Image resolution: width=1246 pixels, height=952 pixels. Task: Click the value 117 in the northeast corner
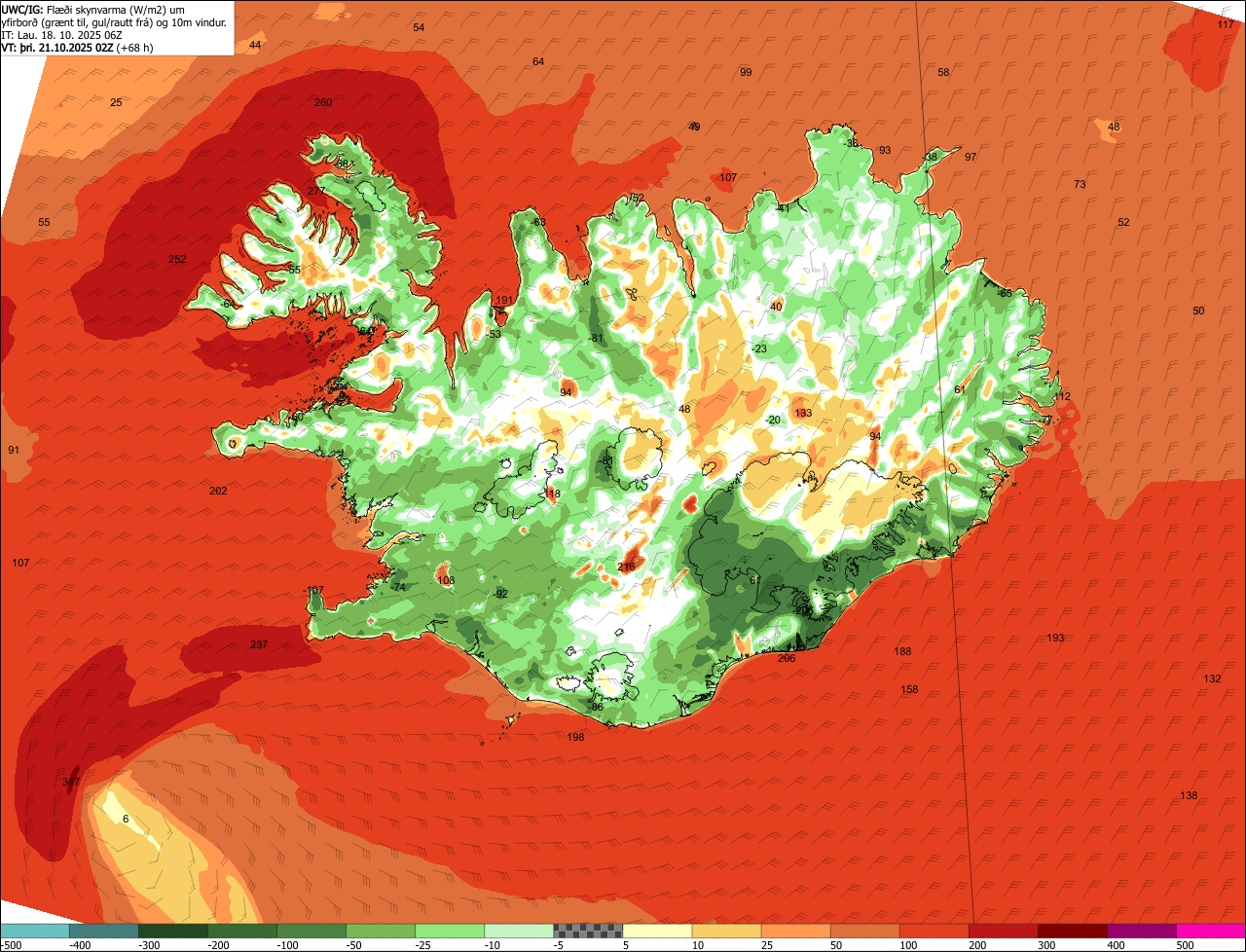tap(1226, 24)
